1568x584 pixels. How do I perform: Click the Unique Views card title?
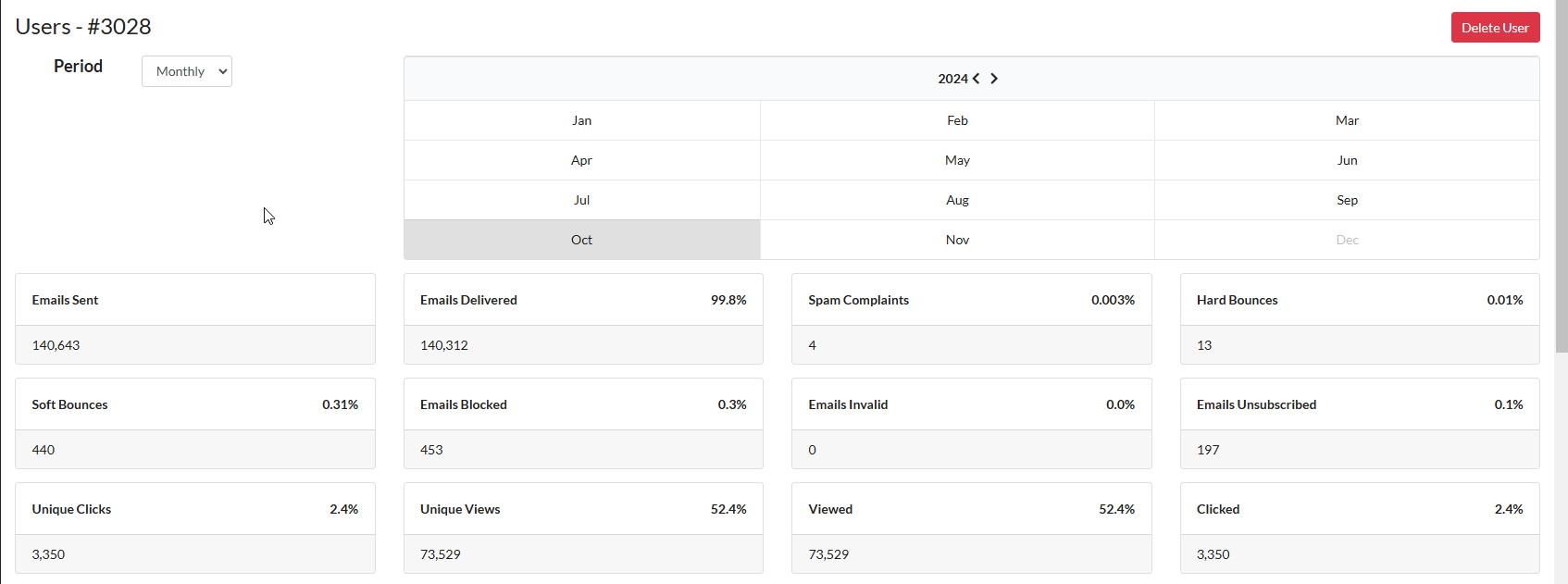[x=460, y=509]
